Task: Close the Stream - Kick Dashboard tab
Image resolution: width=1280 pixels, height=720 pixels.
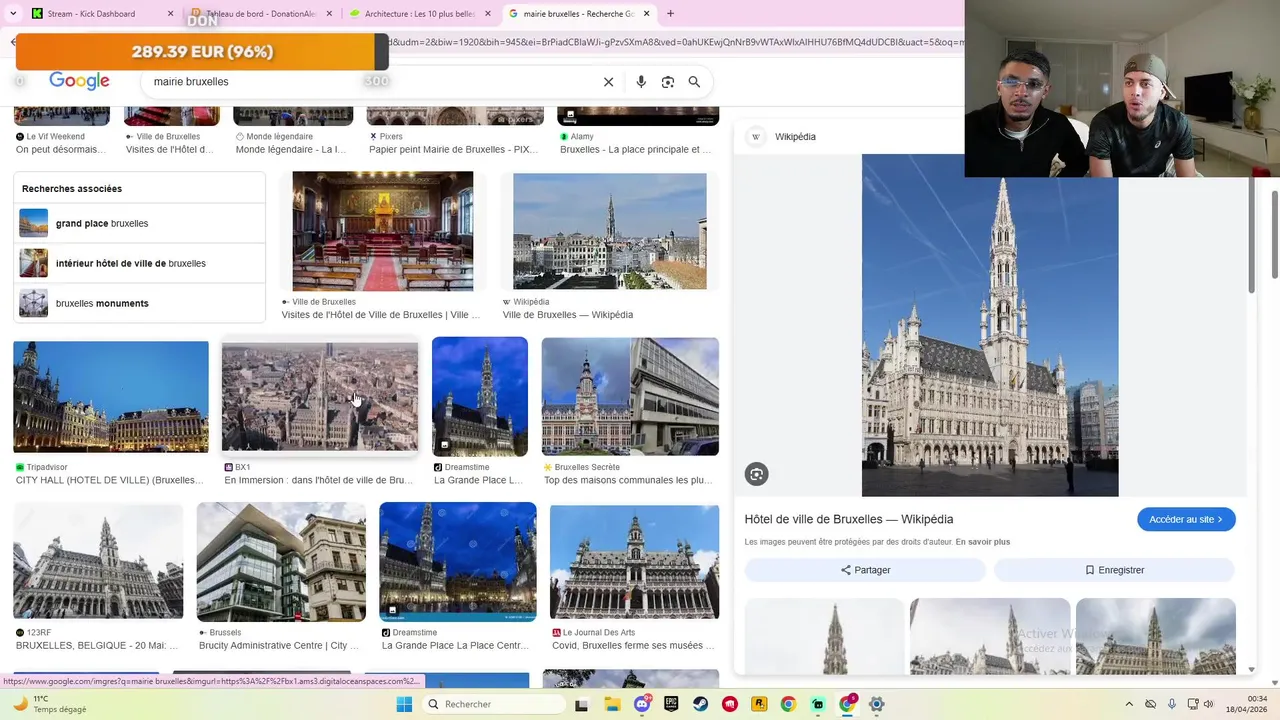Action: (x=171, y=14)
